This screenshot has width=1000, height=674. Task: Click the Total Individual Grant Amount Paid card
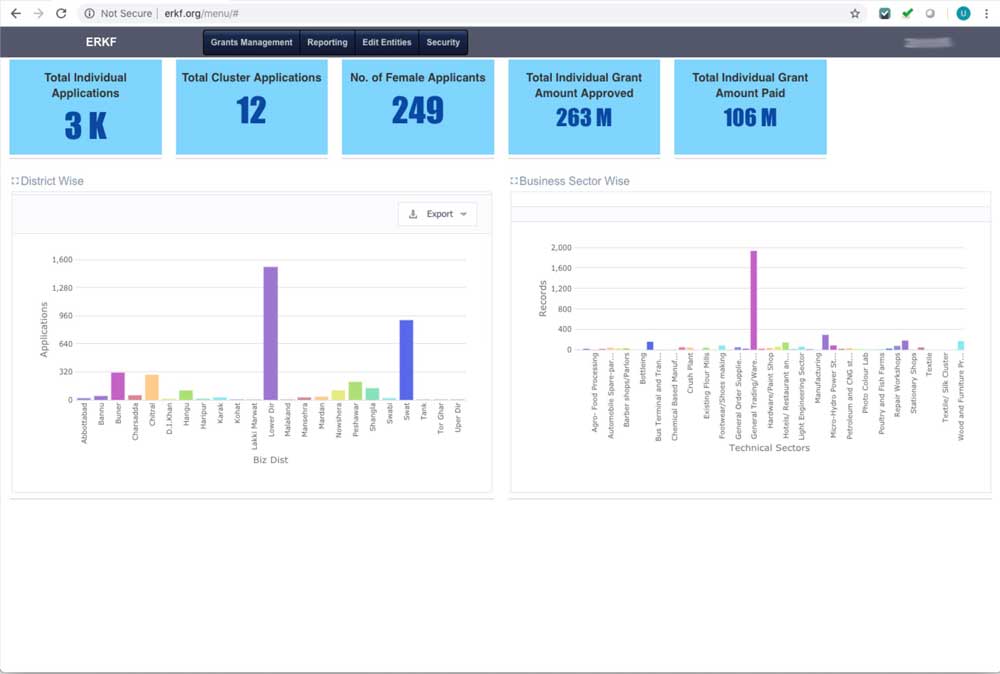(x=750, y=106)
